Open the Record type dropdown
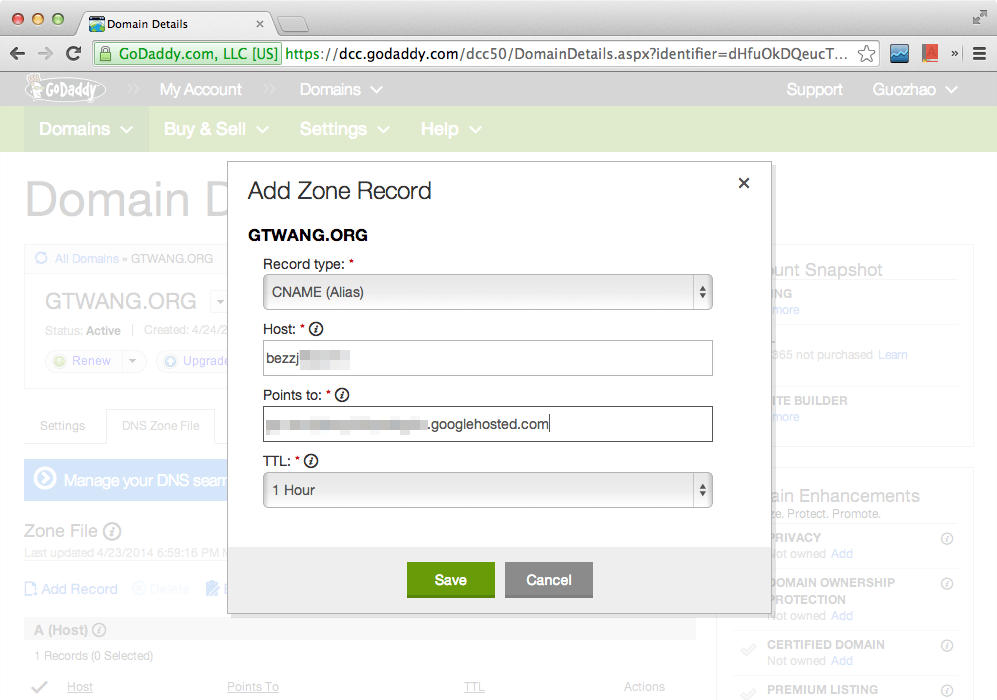 click(487, 292)
